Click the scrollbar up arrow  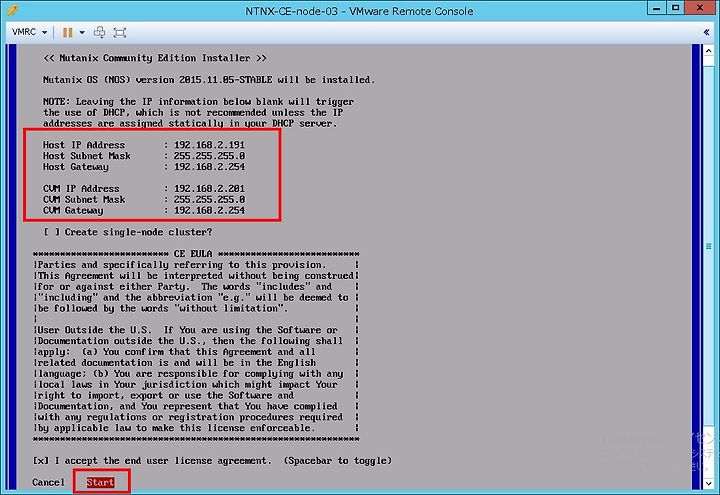(x=709, y=51)
